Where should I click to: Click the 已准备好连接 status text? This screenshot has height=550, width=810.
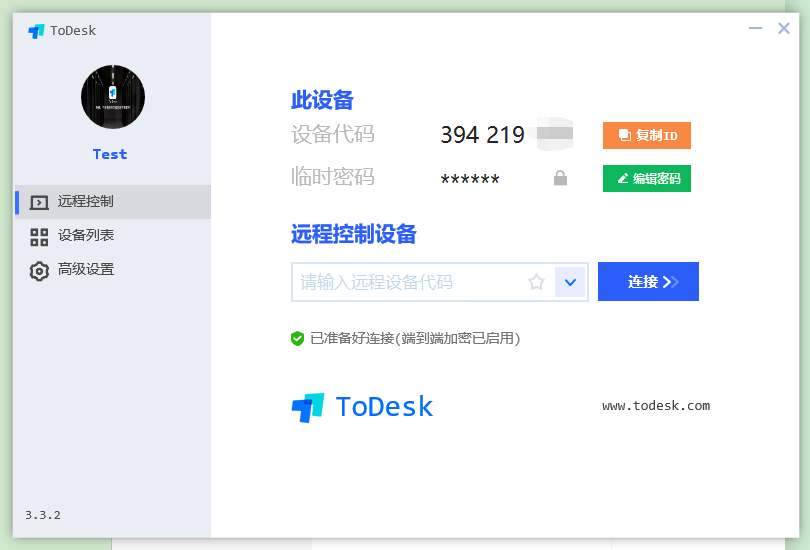coord(415,338)
